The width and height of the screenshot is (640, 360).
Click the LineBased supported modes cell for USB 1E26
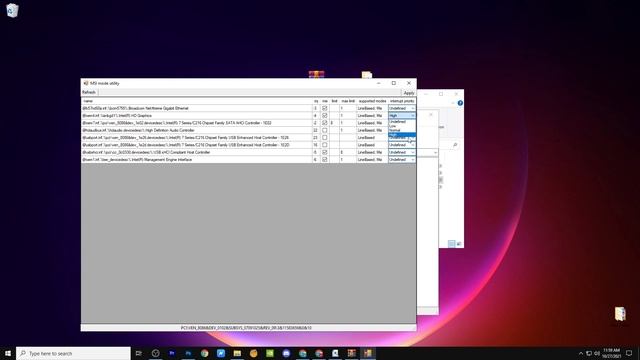(372, 138)
